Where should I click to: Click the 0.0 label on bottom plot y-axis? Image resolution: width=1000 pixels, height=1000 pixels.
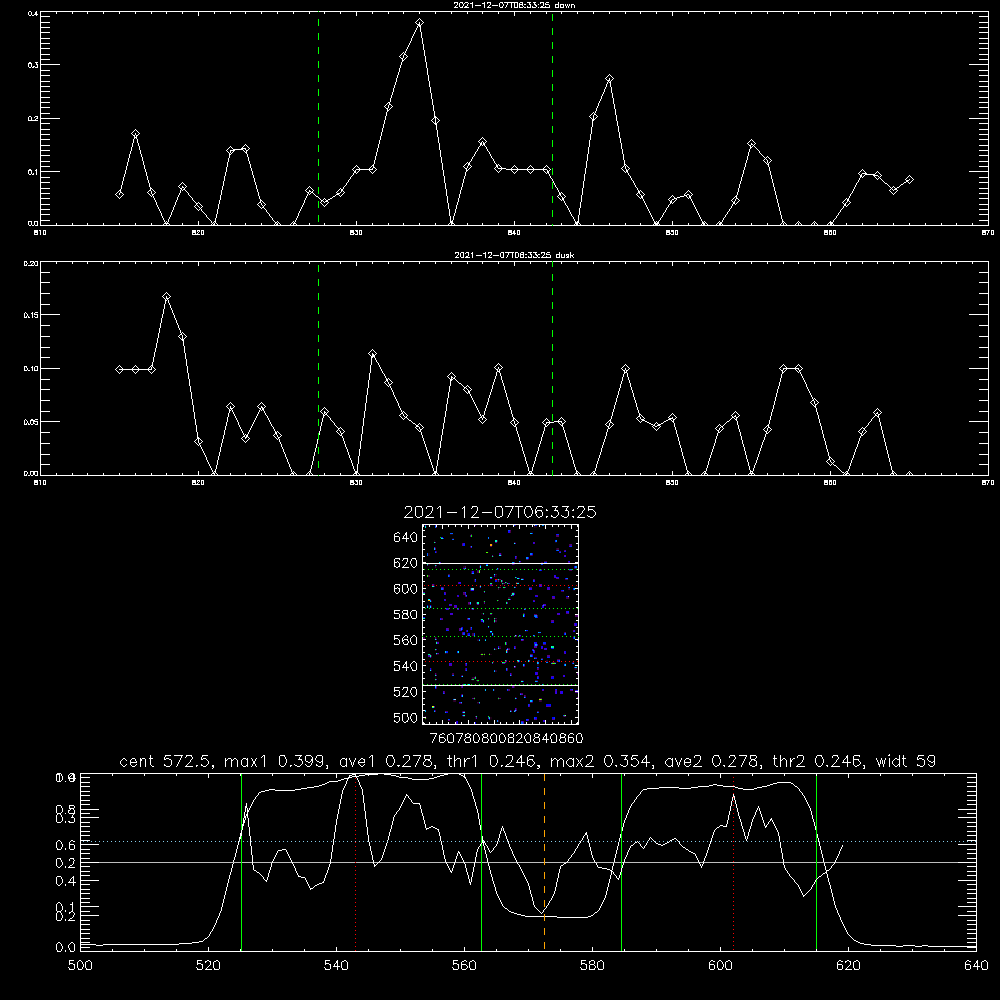click(65, 948)
